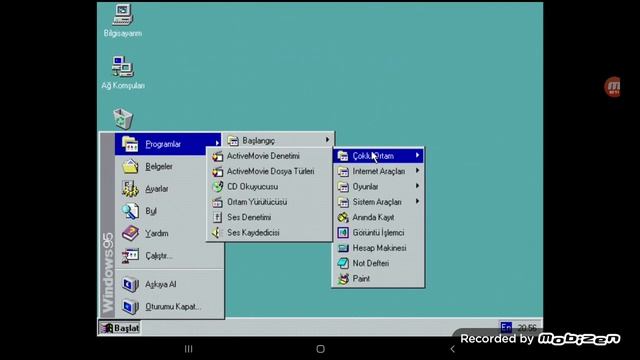
Task: Tap the Android home navigation button
Action: click(320, 349)
